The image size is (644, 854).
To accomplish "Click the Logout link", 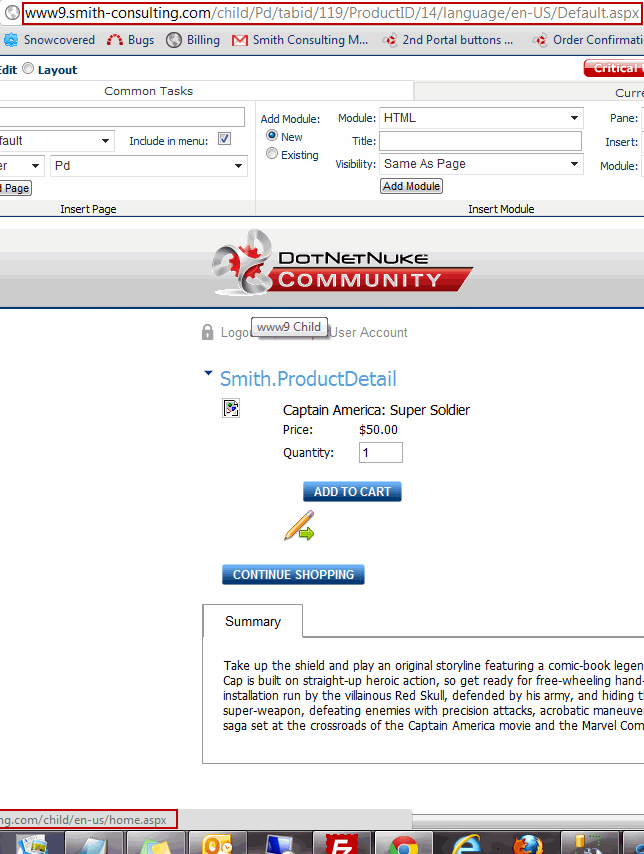I will 236,332.
